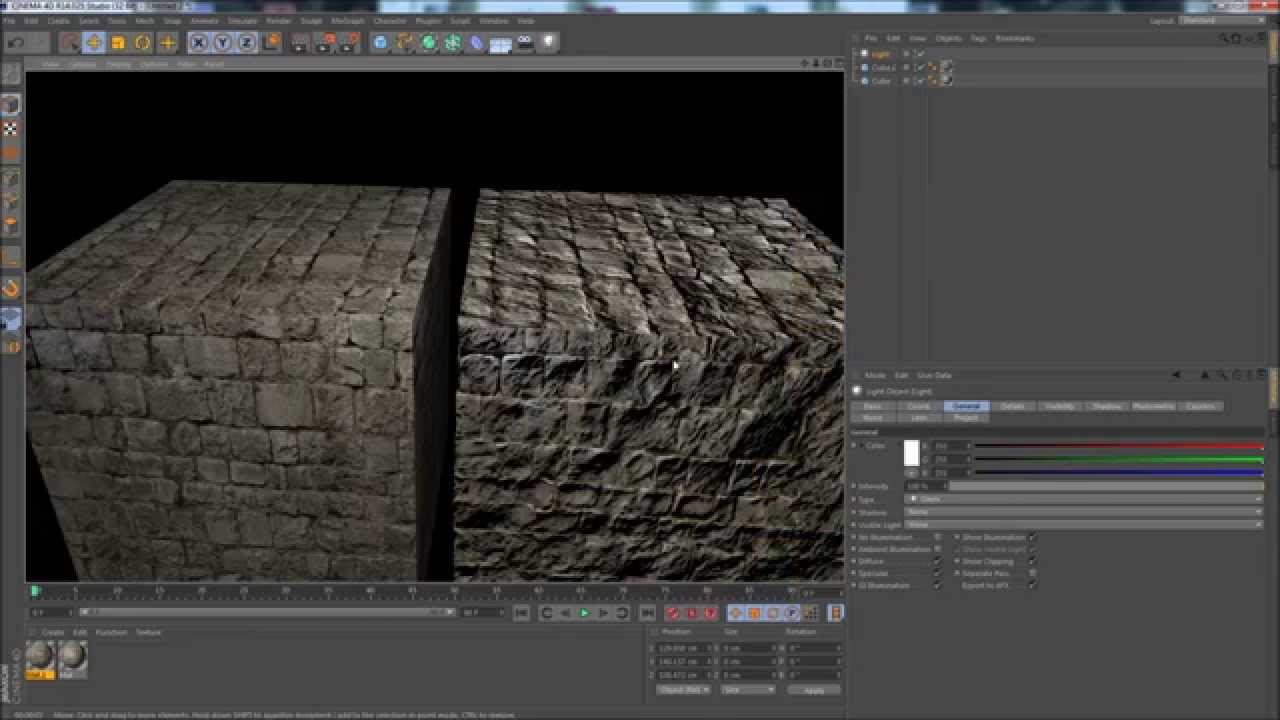Activate the Rotate tool
Viewport: 1280px width, 720px height.
pos(143,43)
